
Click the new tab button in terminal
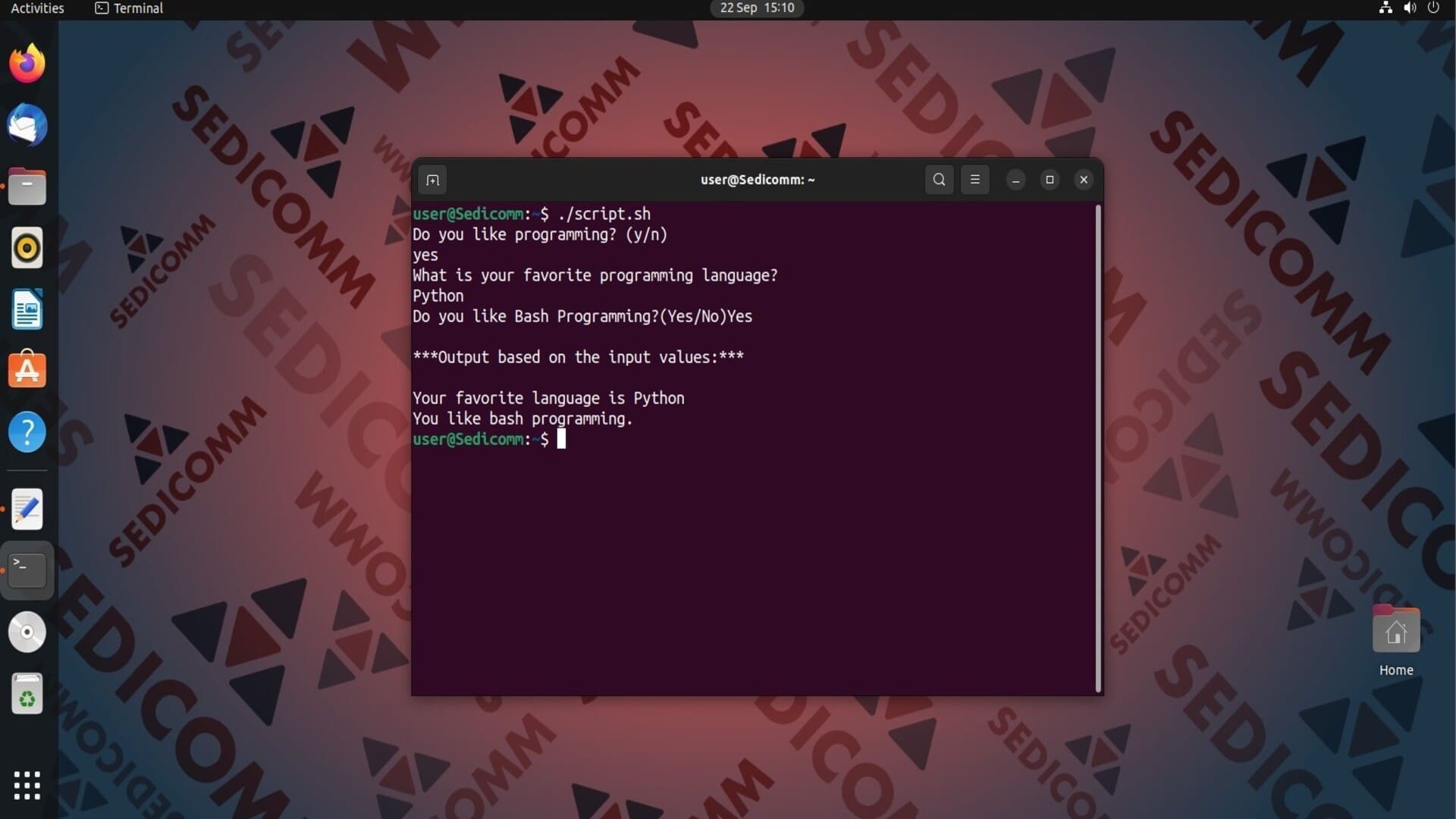[432, 180]
